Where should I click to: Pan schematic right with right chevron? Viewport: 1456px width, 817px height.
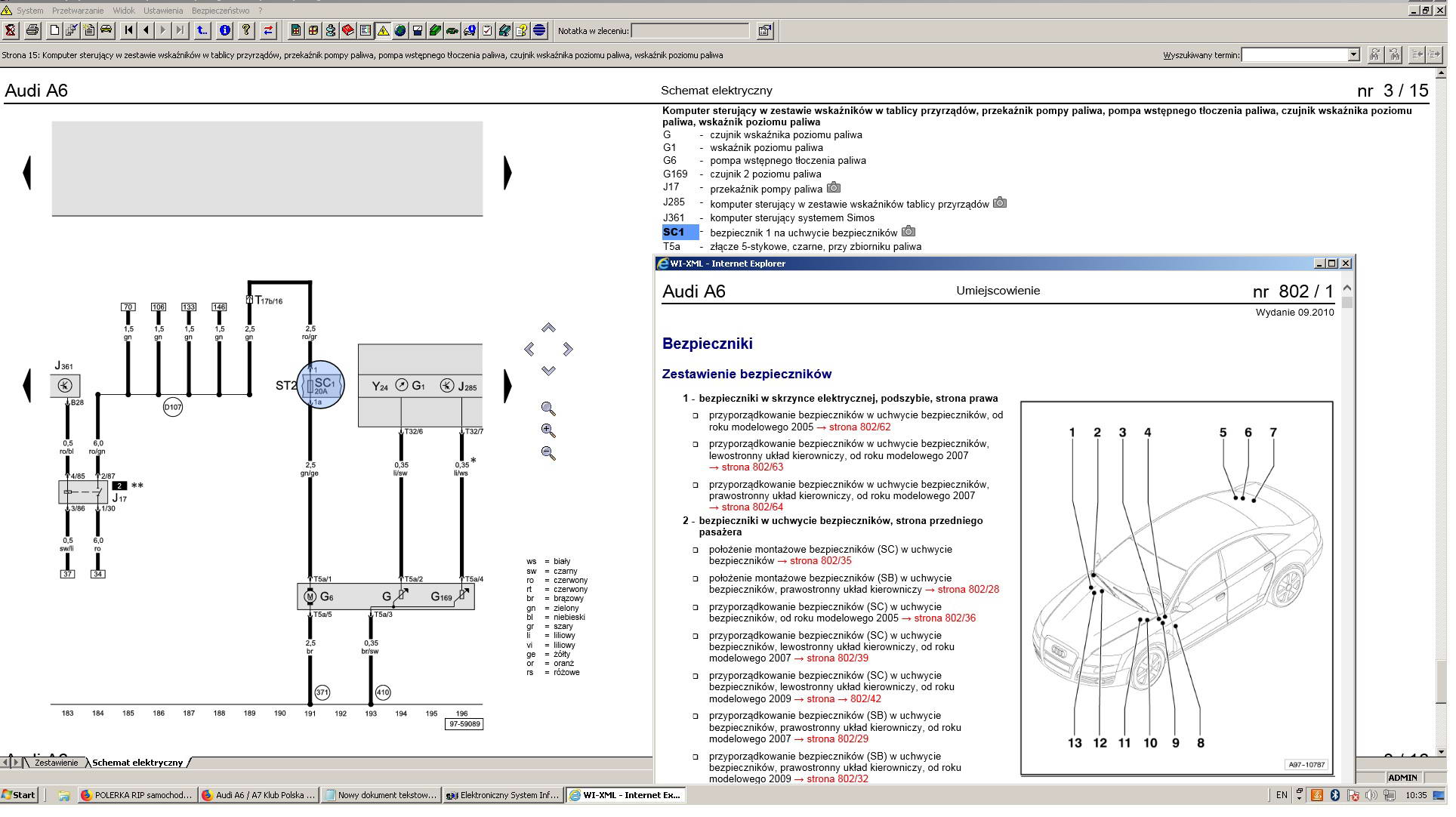tap(568, 350)
